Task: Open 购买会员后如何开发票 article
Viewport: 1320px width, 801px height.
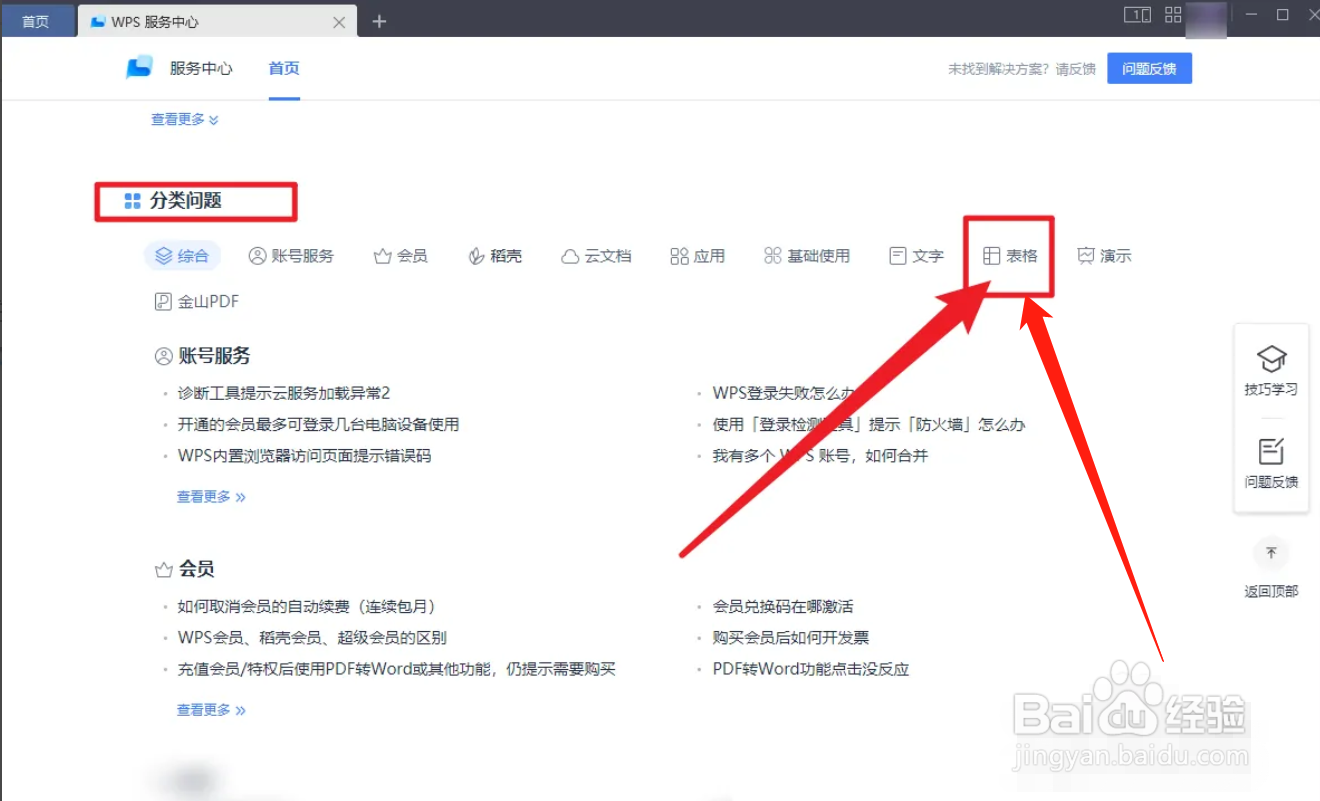Action: (x=790, y=638)
